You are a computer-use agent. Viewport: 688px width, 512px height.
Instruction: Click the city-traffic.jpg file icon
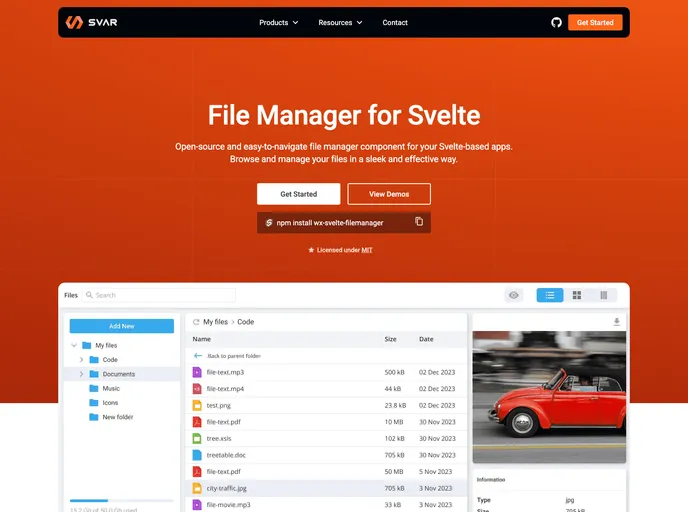[197, 488]
